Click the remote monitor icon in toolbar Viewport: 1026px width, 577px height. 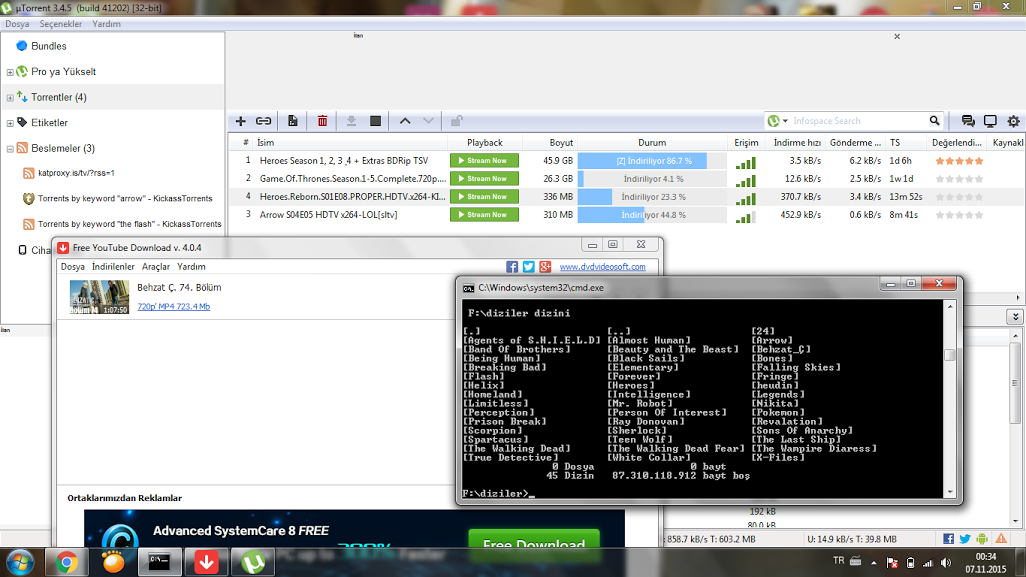click(990, 121)
